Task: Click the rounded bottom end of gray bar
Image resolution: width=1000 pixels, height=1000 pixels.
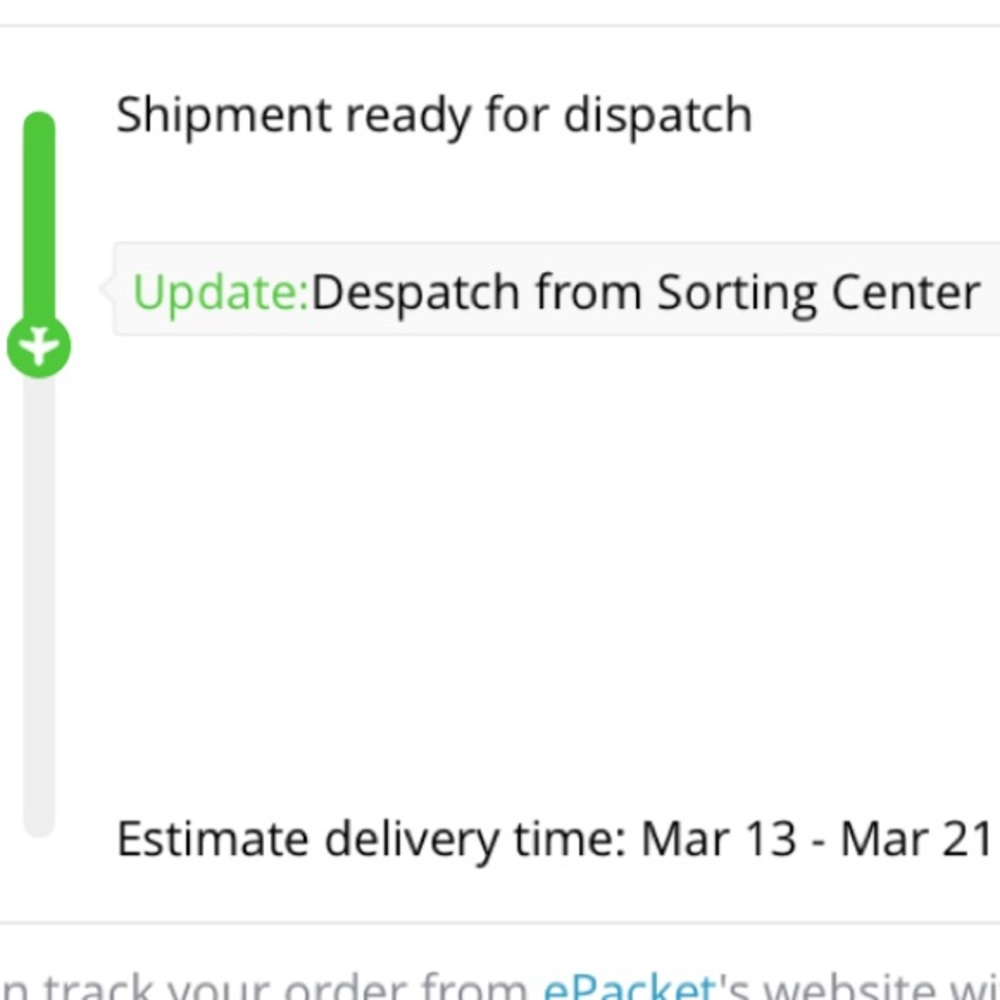Action: pyautogui.click(x=39, y=825)
